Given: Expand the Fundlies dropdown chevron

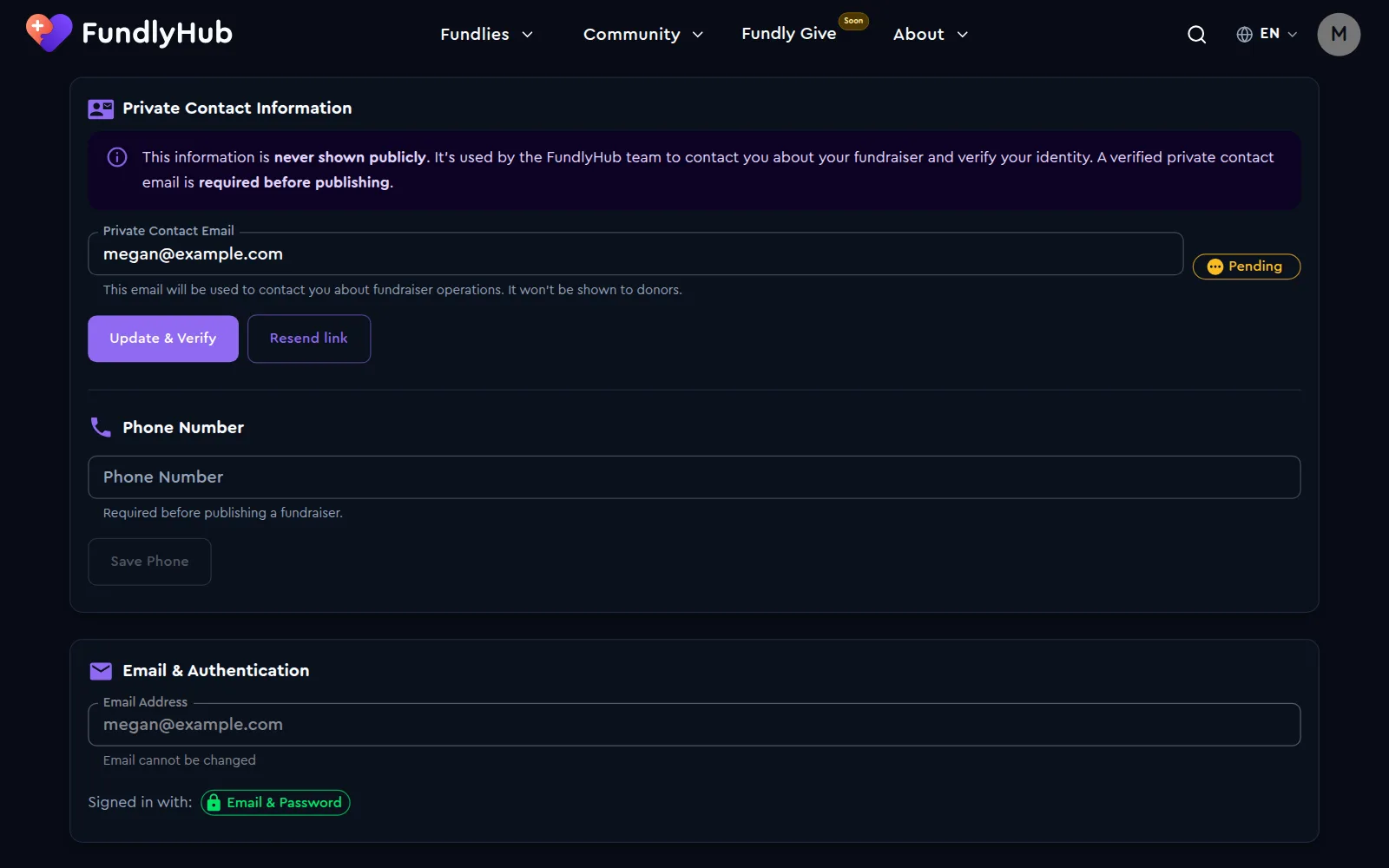Looking at the screenshot, I should (527, 35).
